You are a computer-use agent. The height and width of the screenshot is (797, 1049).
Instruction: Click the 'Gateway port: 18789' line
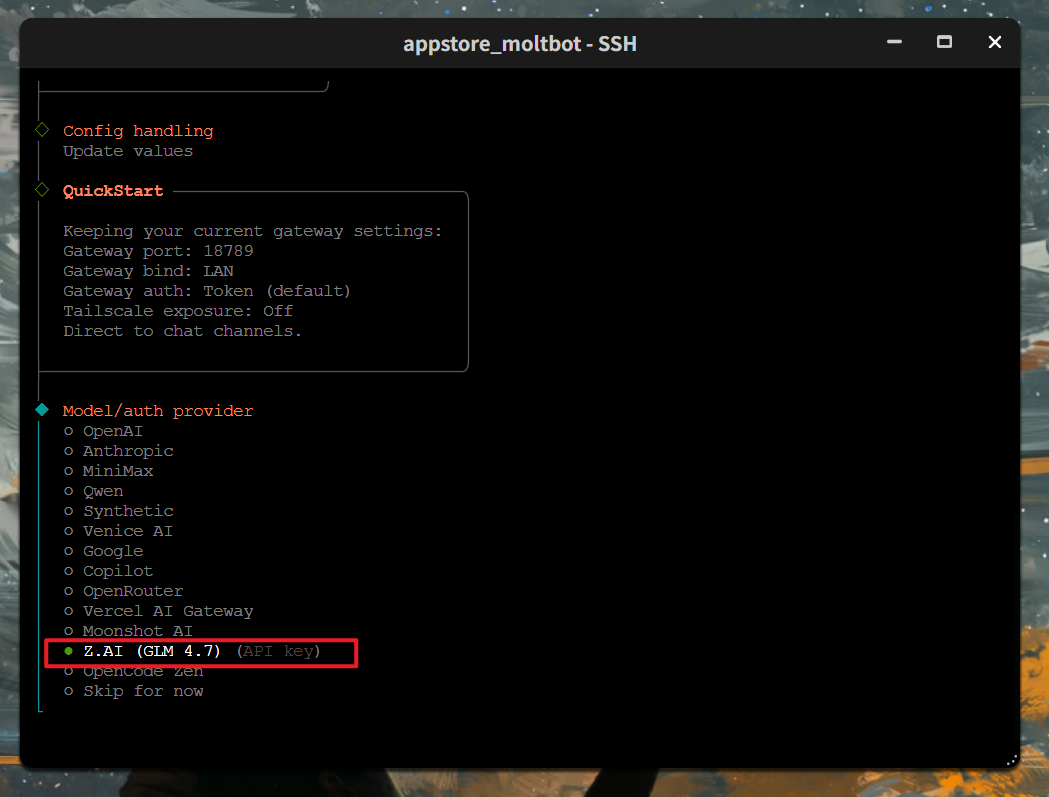tap(159, 251)
